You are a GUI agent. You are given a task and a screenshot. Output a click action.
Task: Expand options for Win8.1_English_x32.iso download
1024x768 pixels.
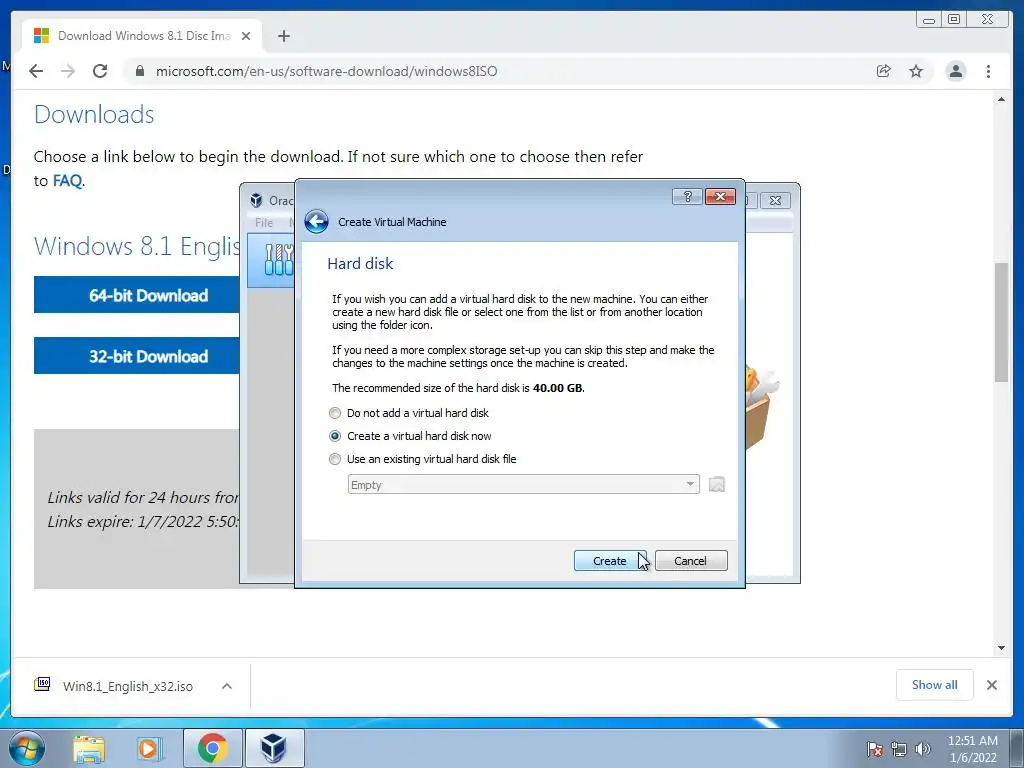tap(227, 686)
